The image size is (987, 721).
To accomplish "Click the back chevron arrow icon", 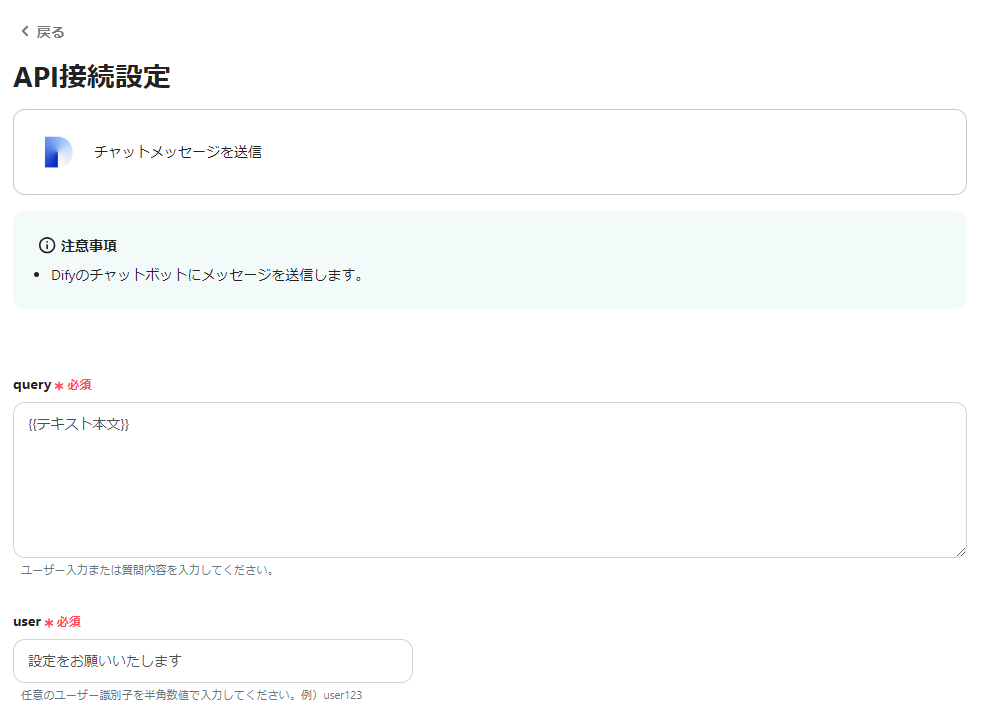I will (22, 30).
